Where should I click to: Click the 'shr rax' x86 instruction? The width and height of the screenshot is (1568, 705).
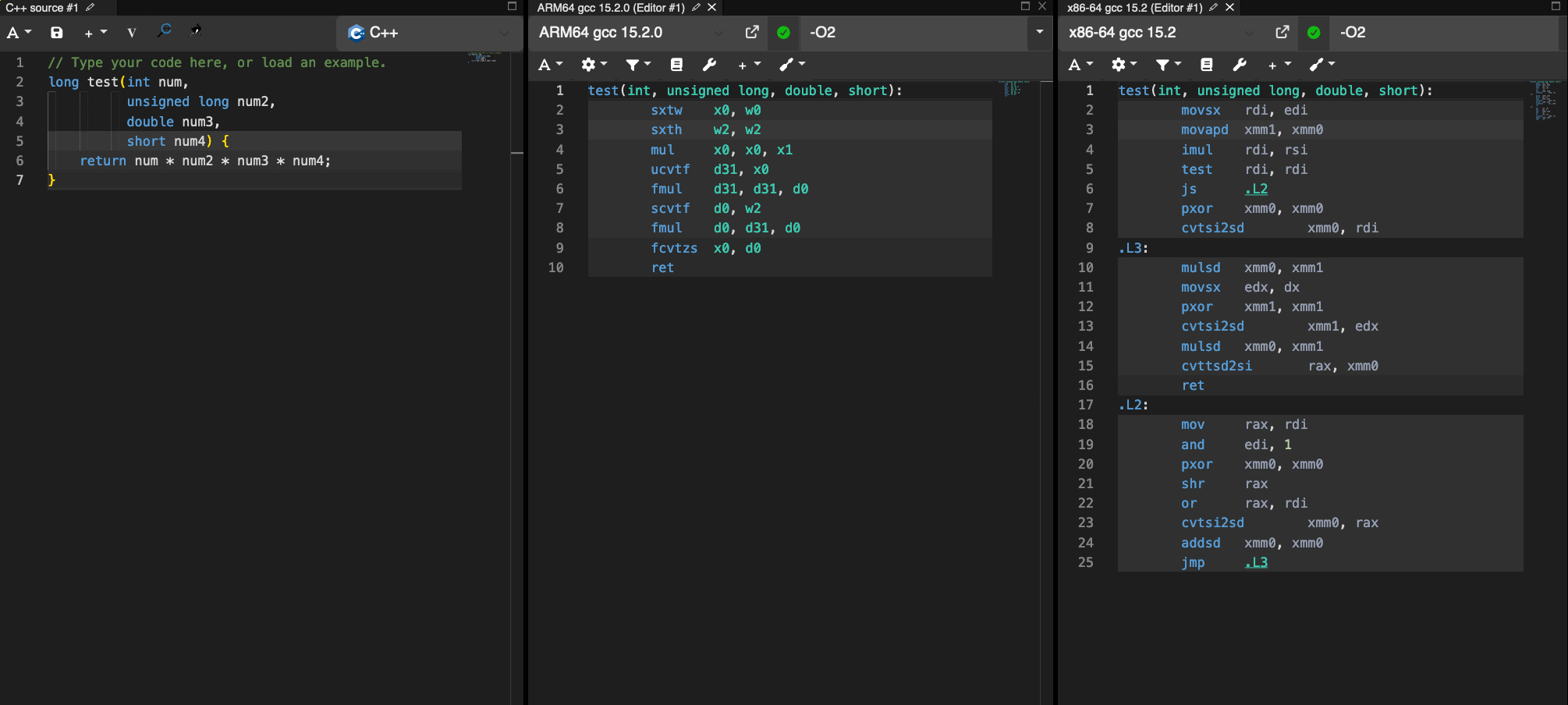pos(1225,484)
